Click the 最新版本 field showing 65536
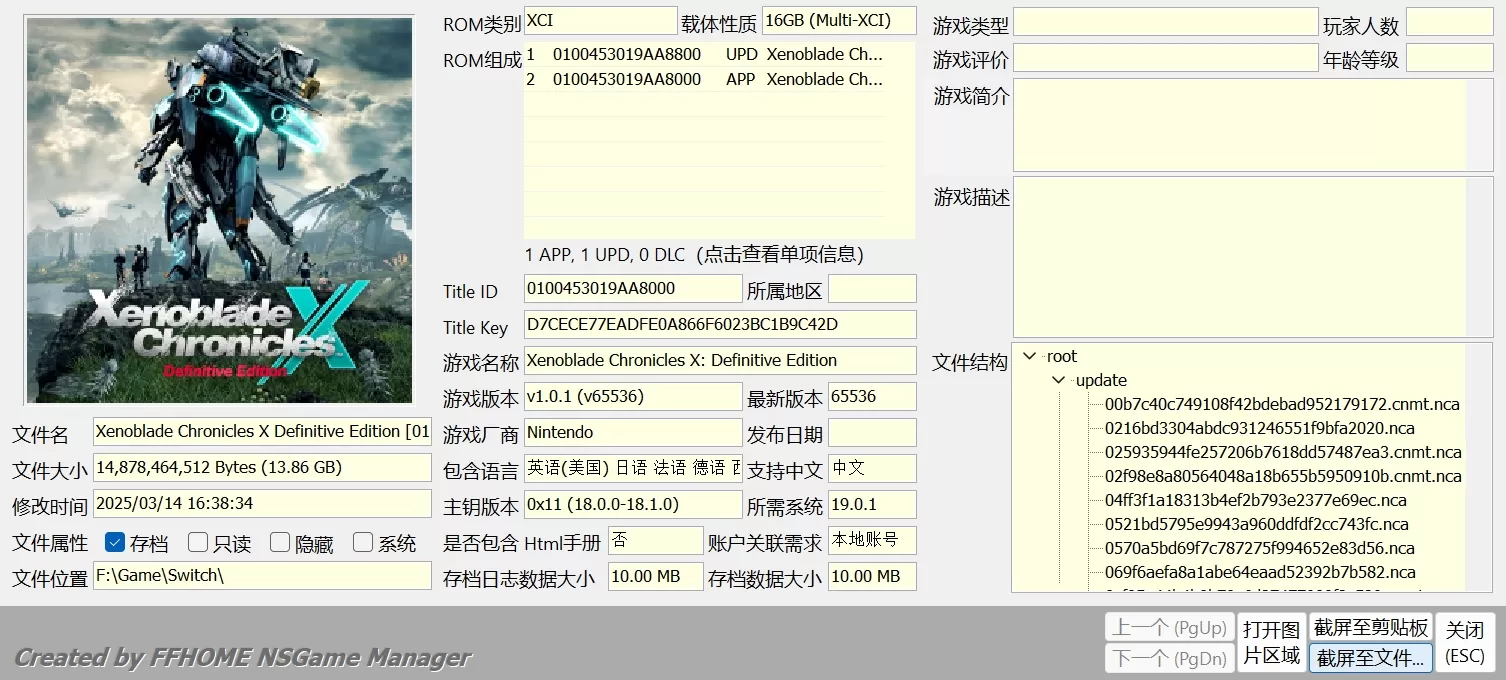The width and height of the screenshot is (1506, 680). [872, 397]
